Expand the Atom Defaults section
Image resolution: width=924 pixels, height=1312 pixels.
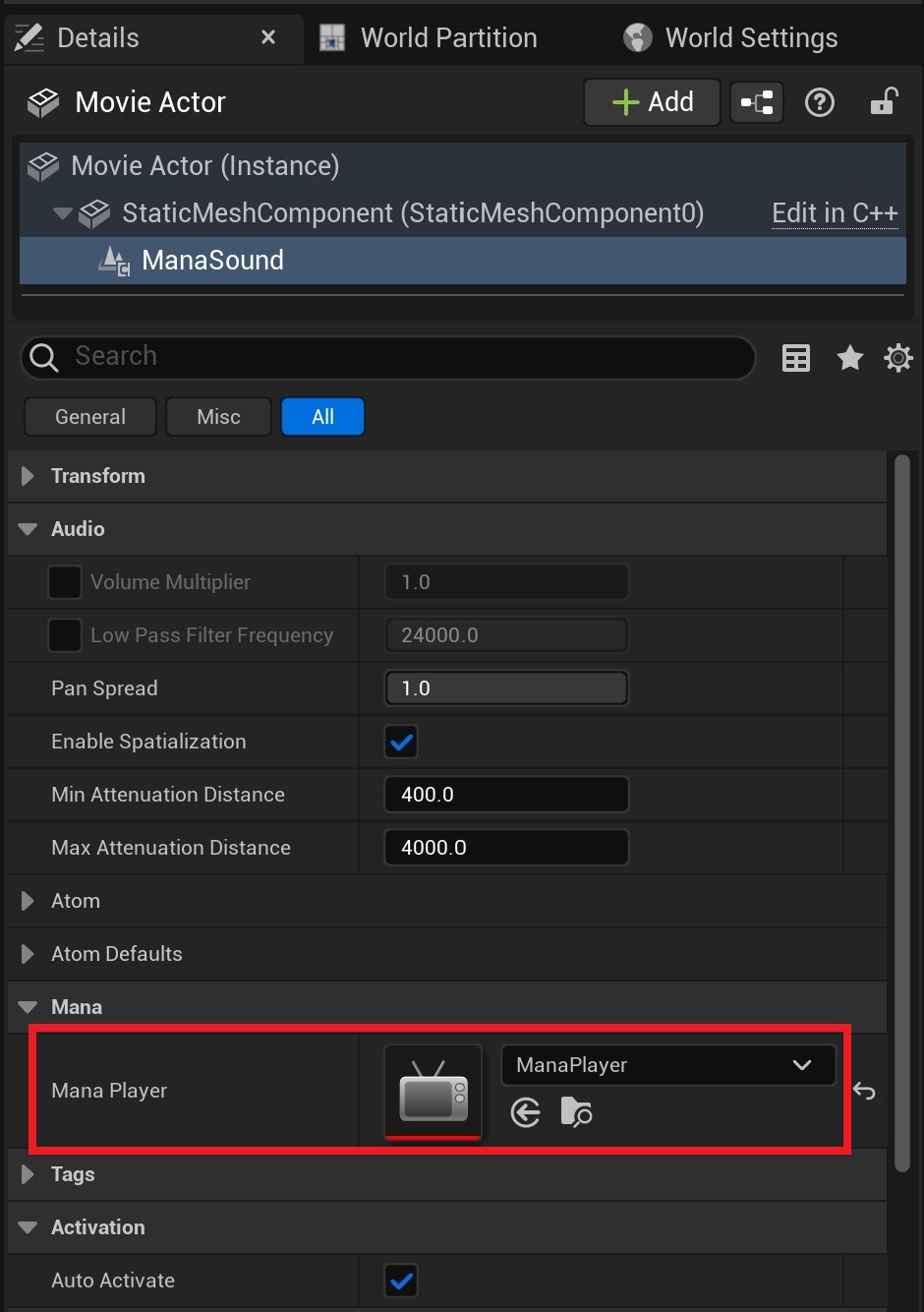click(27, 953)
